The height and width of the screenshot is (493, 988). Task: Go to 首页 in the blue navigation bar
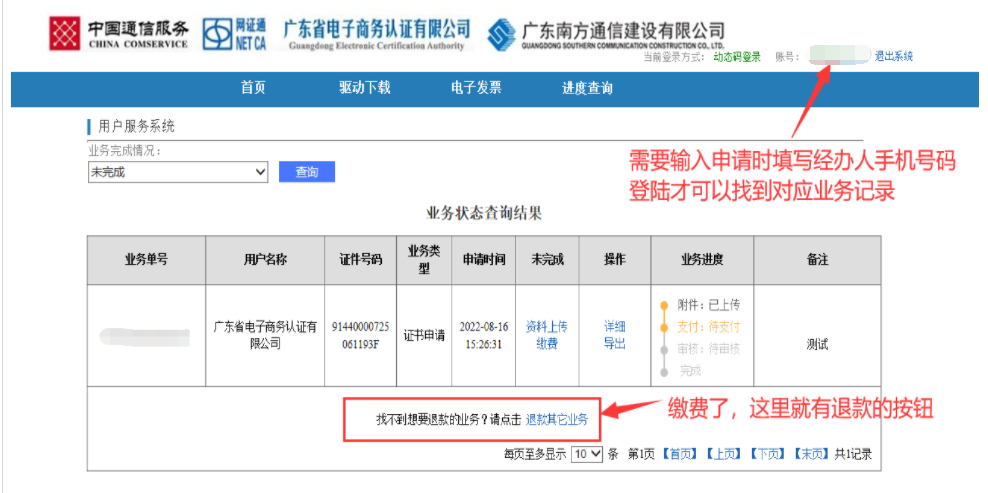(253, 88)
